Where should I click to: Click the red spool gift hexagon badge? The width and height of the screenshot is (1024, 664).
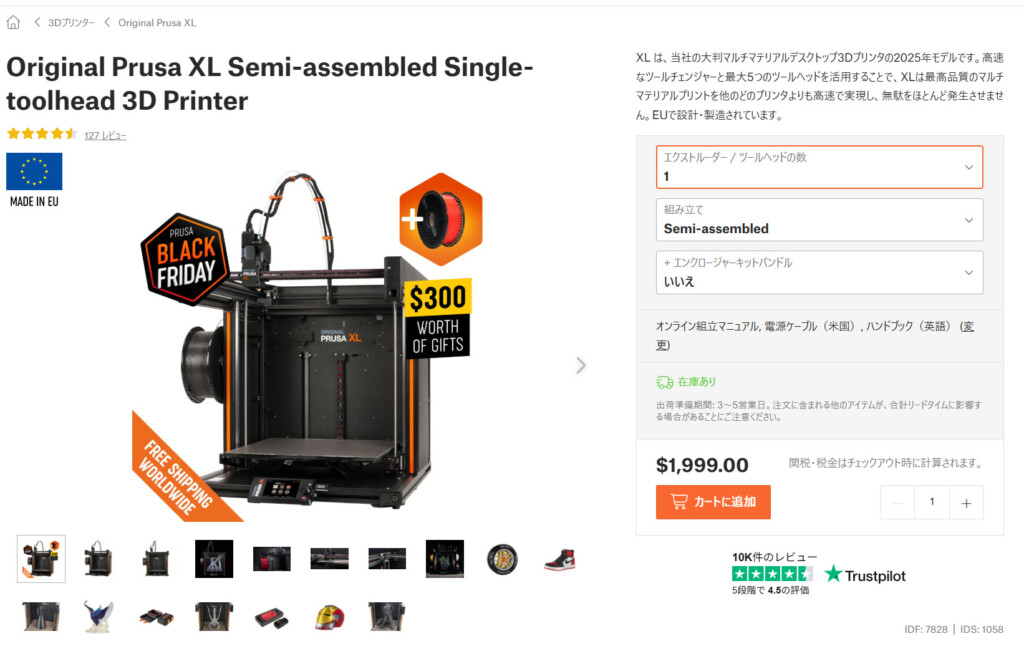coord(441,219)
